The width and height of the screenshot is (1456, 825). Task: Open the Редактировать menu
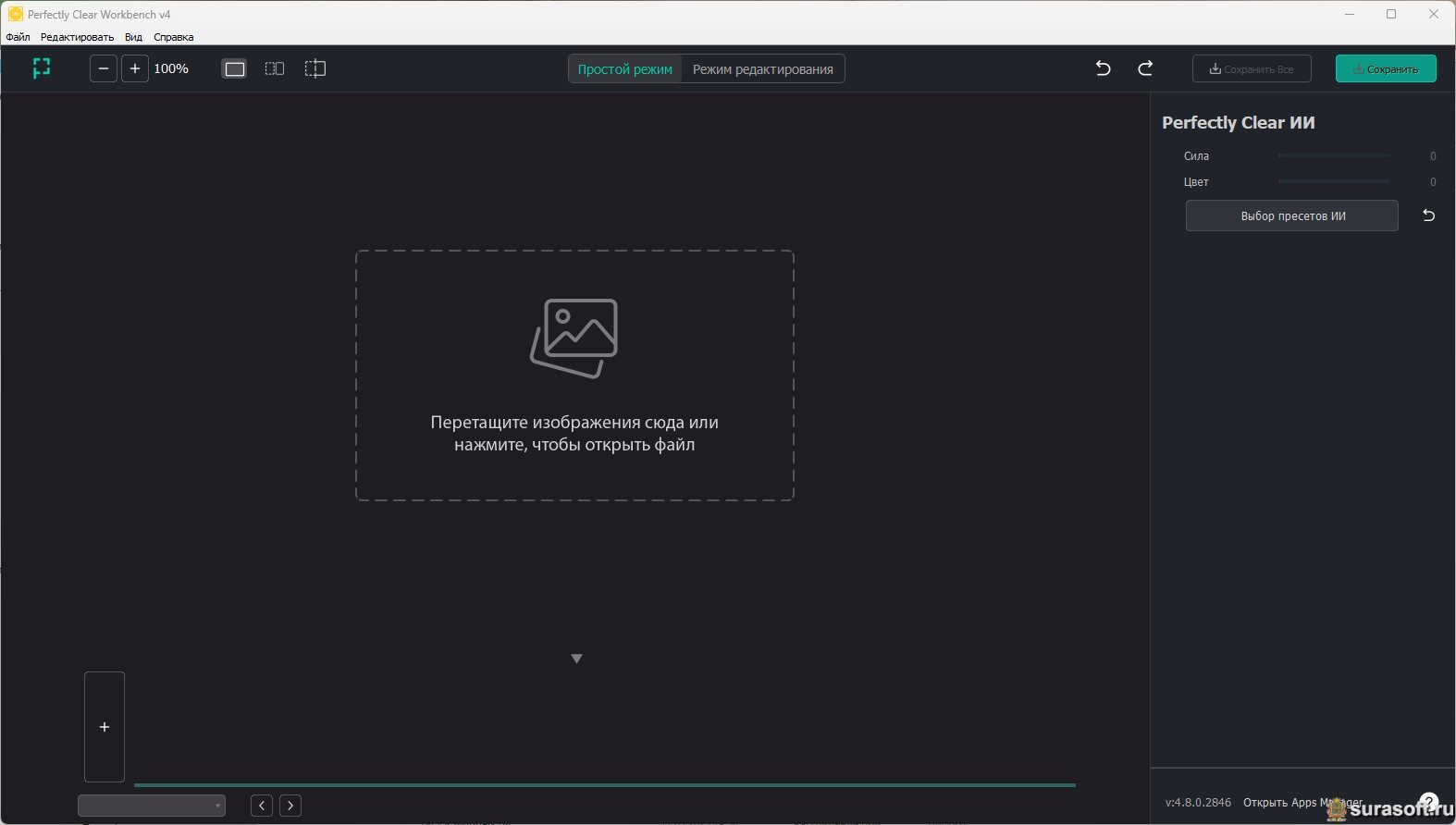pos(77,37)
